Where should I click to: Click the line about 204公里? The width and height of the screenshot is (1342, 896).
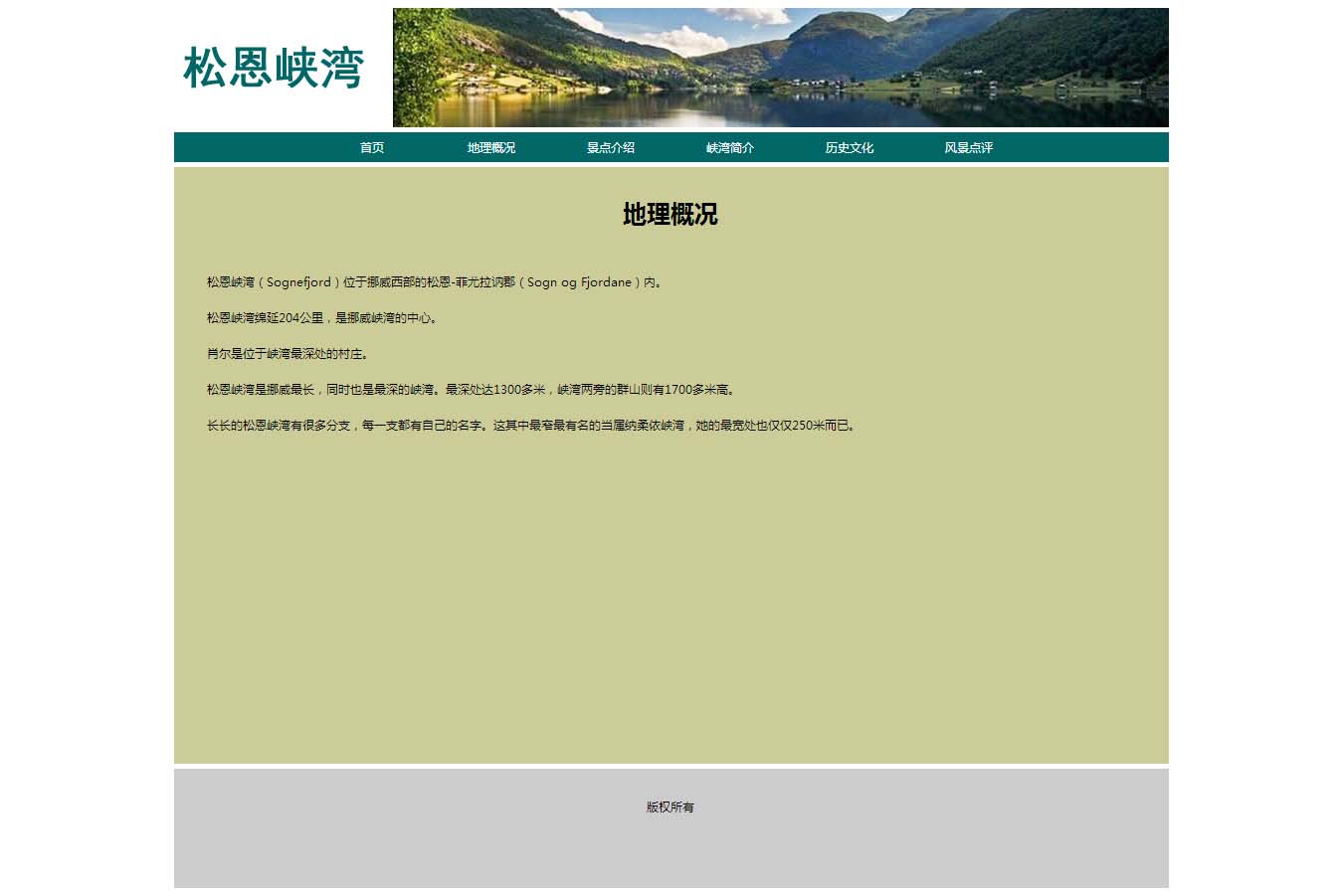coord(323,318)
